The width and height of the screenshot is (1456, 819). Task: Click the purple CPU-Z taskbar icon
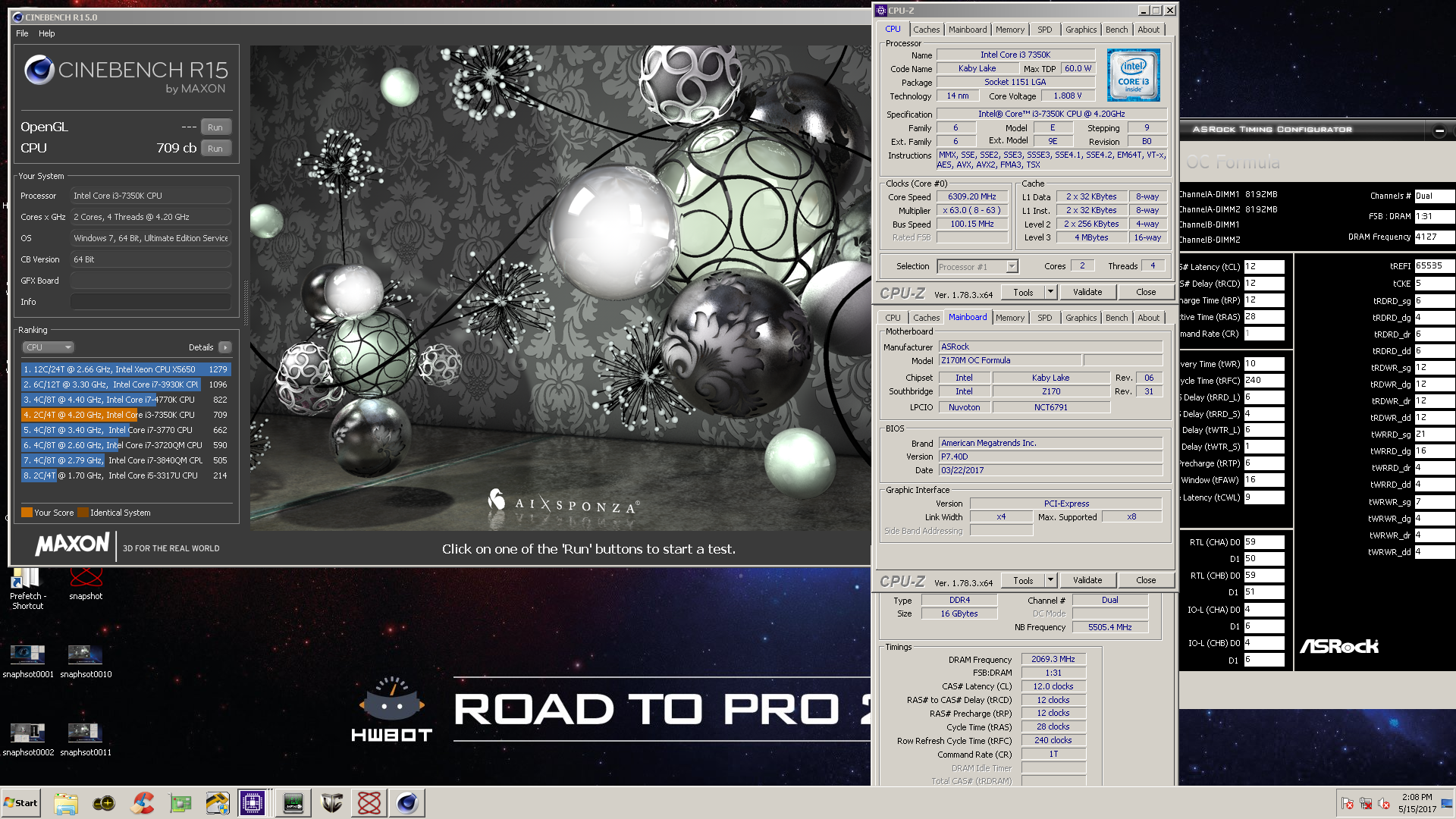(x=253, y=803)
